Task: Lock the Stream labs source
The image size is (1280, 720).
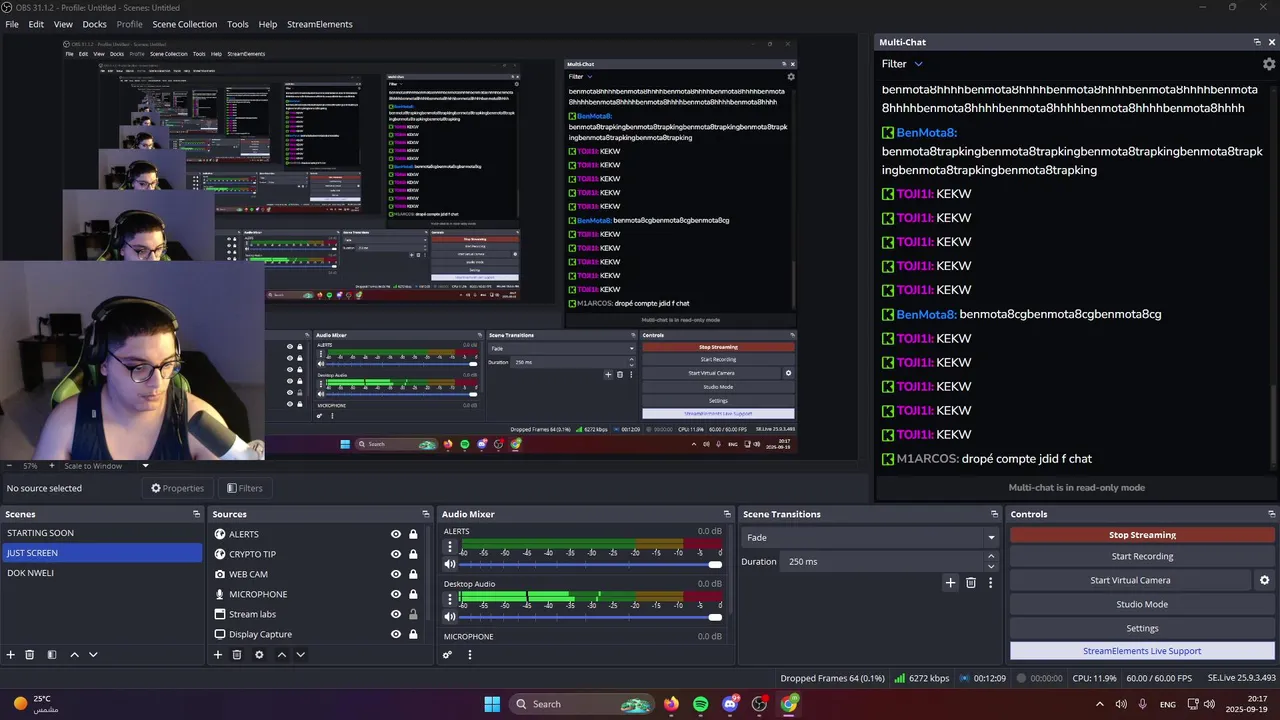Action: 413,614
